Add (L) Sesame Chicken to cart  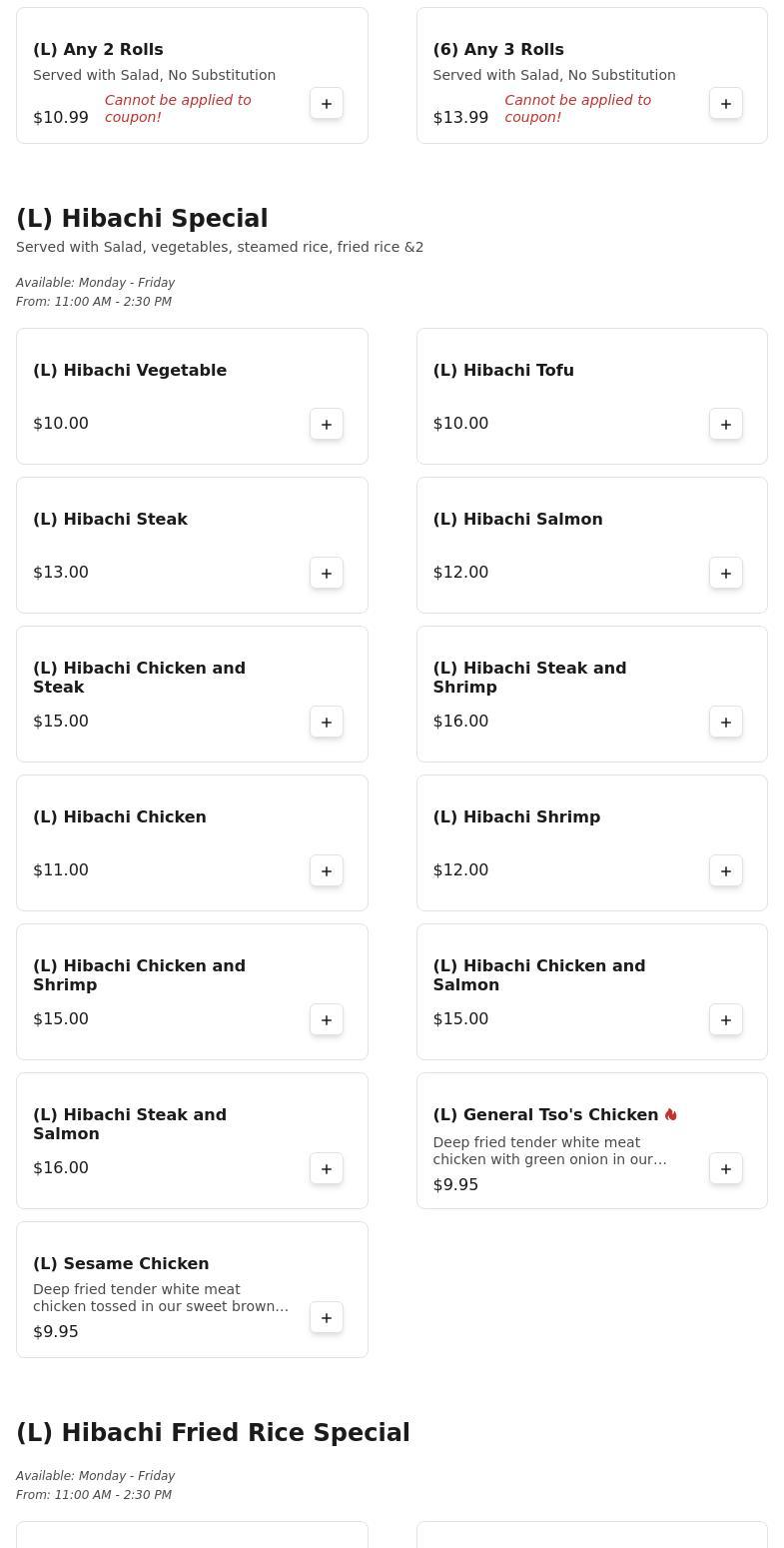(327, 1318)
